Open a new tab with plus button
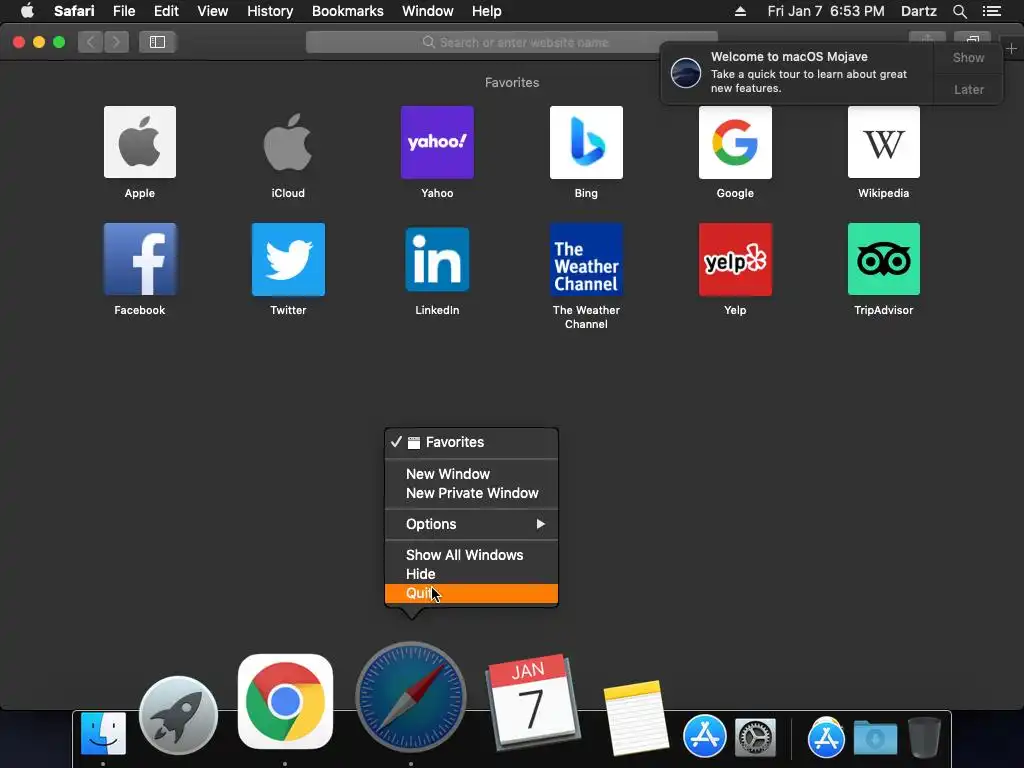Screen dimensions: 1024x768 pyautogui.click(x=1011, y=48)
